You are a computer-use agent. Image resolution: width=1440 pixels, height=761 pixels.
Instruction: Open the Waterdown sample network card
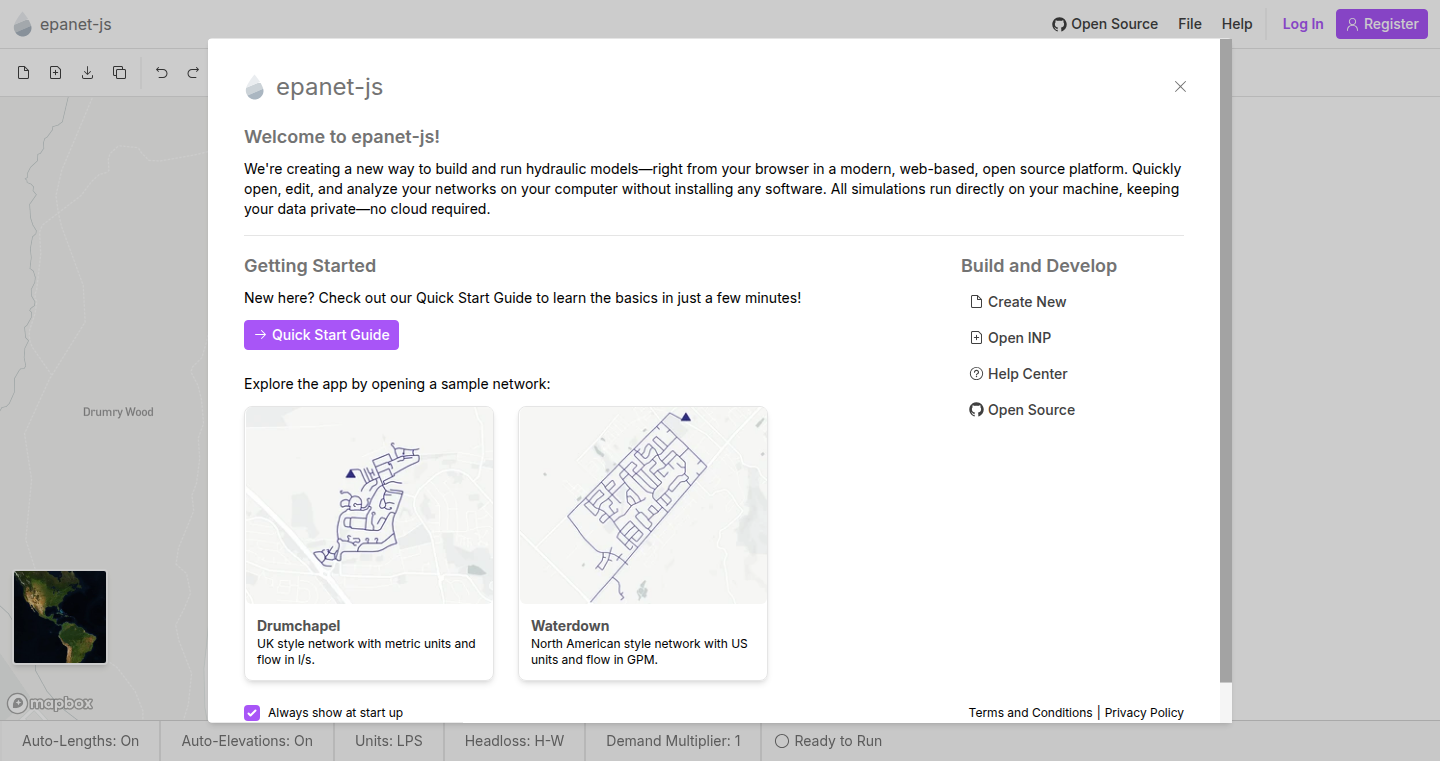(643, 543)
